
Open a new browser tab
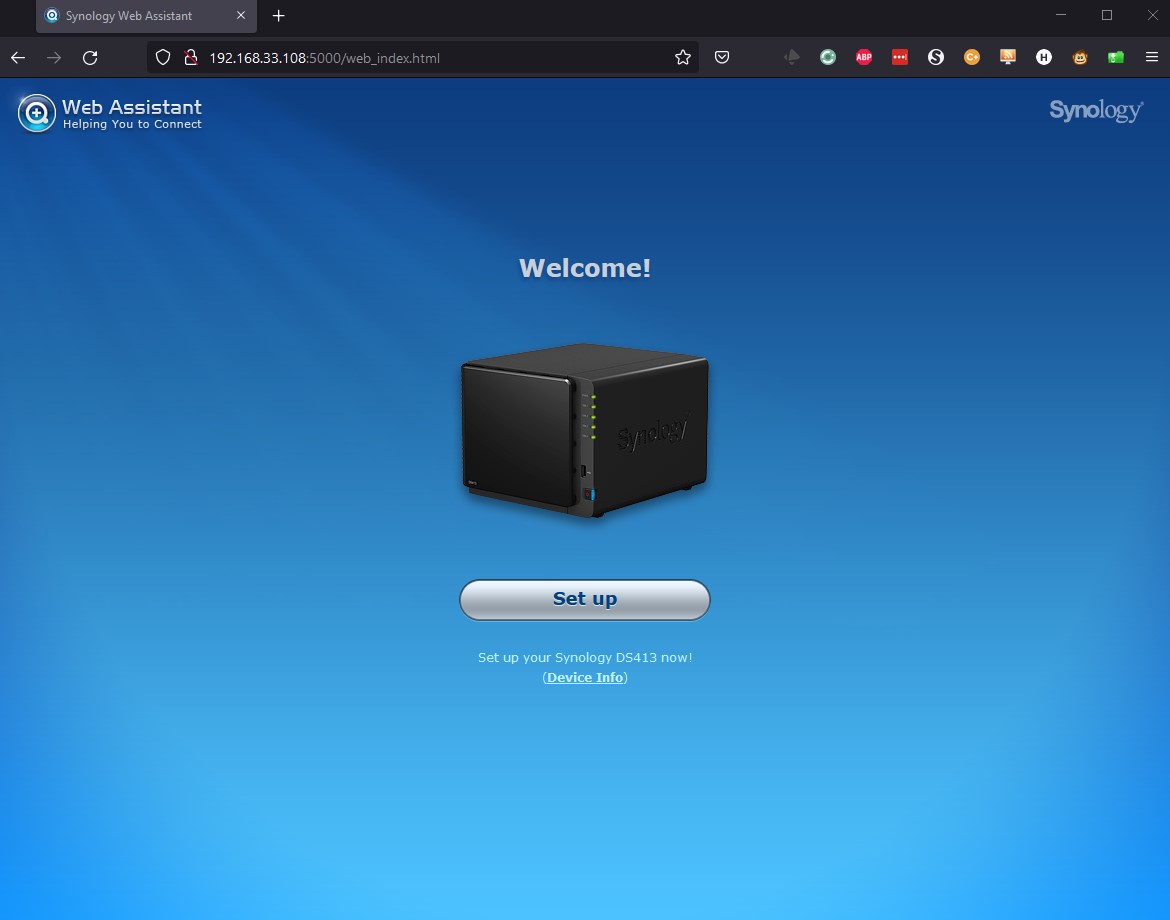279,16
